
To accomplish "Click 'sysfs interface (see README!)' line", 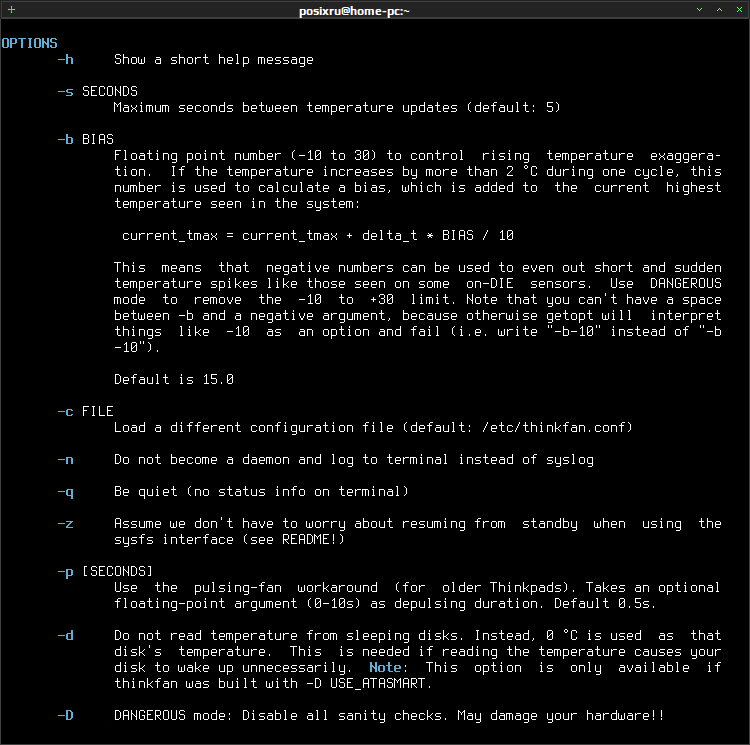I will [229, 539].
